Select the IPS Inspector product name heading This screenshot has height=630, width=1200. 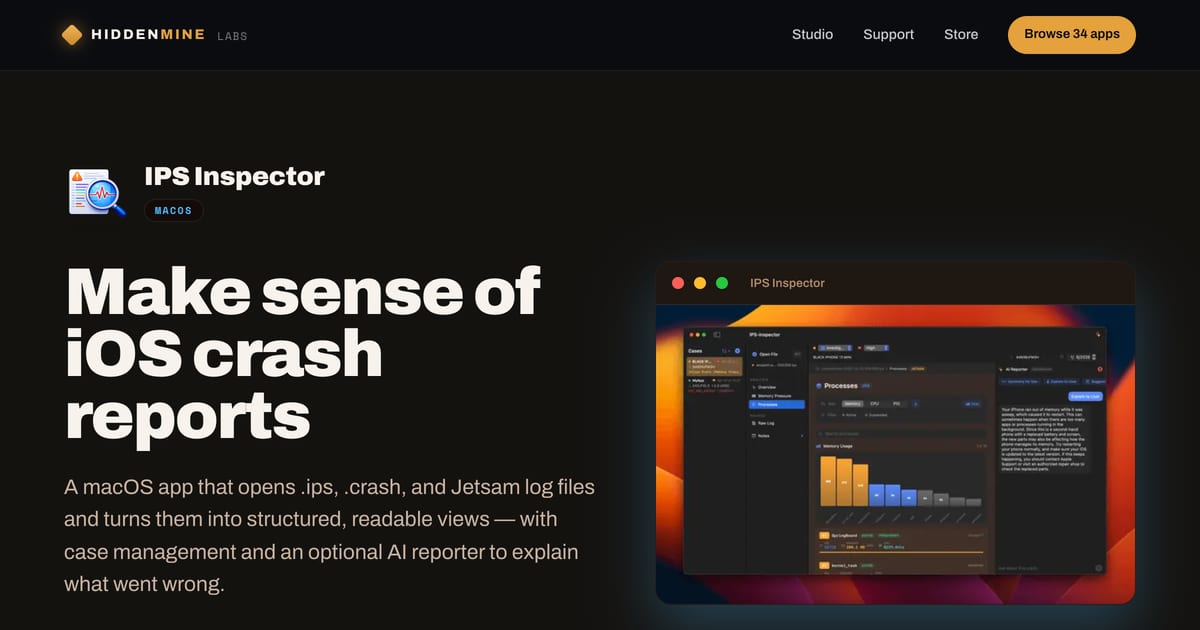tap(234, 177)
